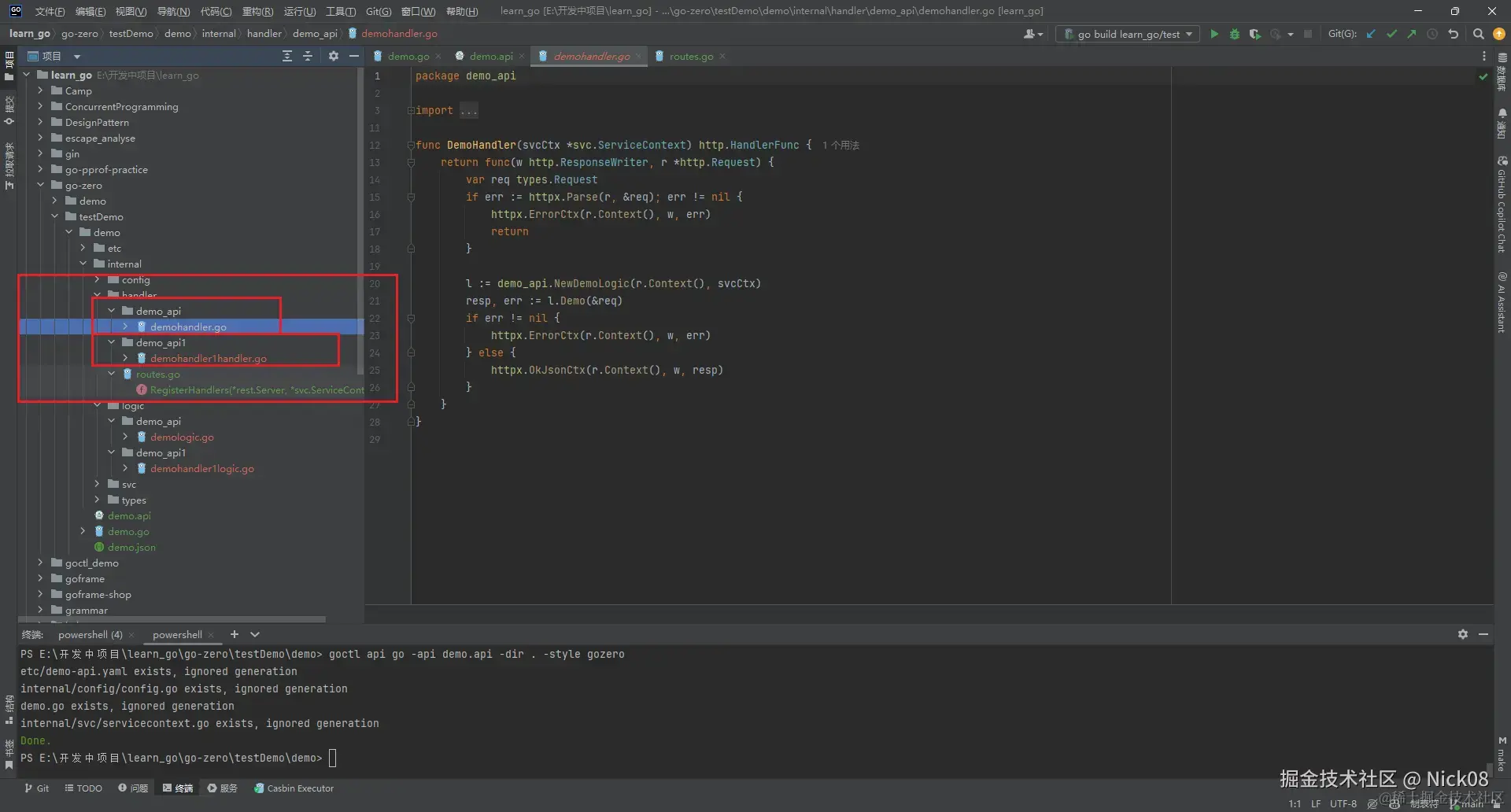Open the search everywhere magnifier icon
The image size is (1511, 812).
point(1478,34)
